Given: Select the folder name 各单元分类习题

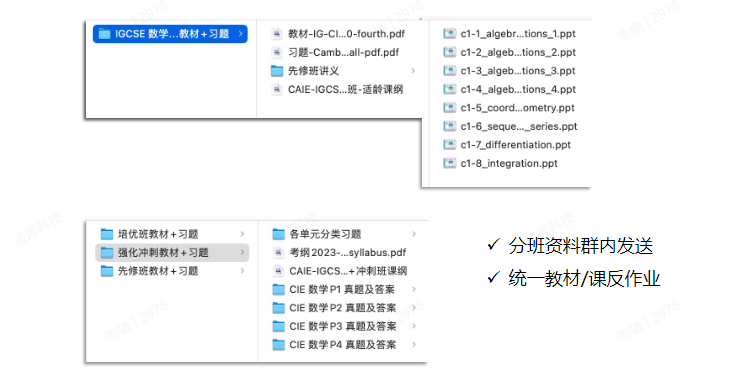Looking at the screenshot, I should point(325,234).
